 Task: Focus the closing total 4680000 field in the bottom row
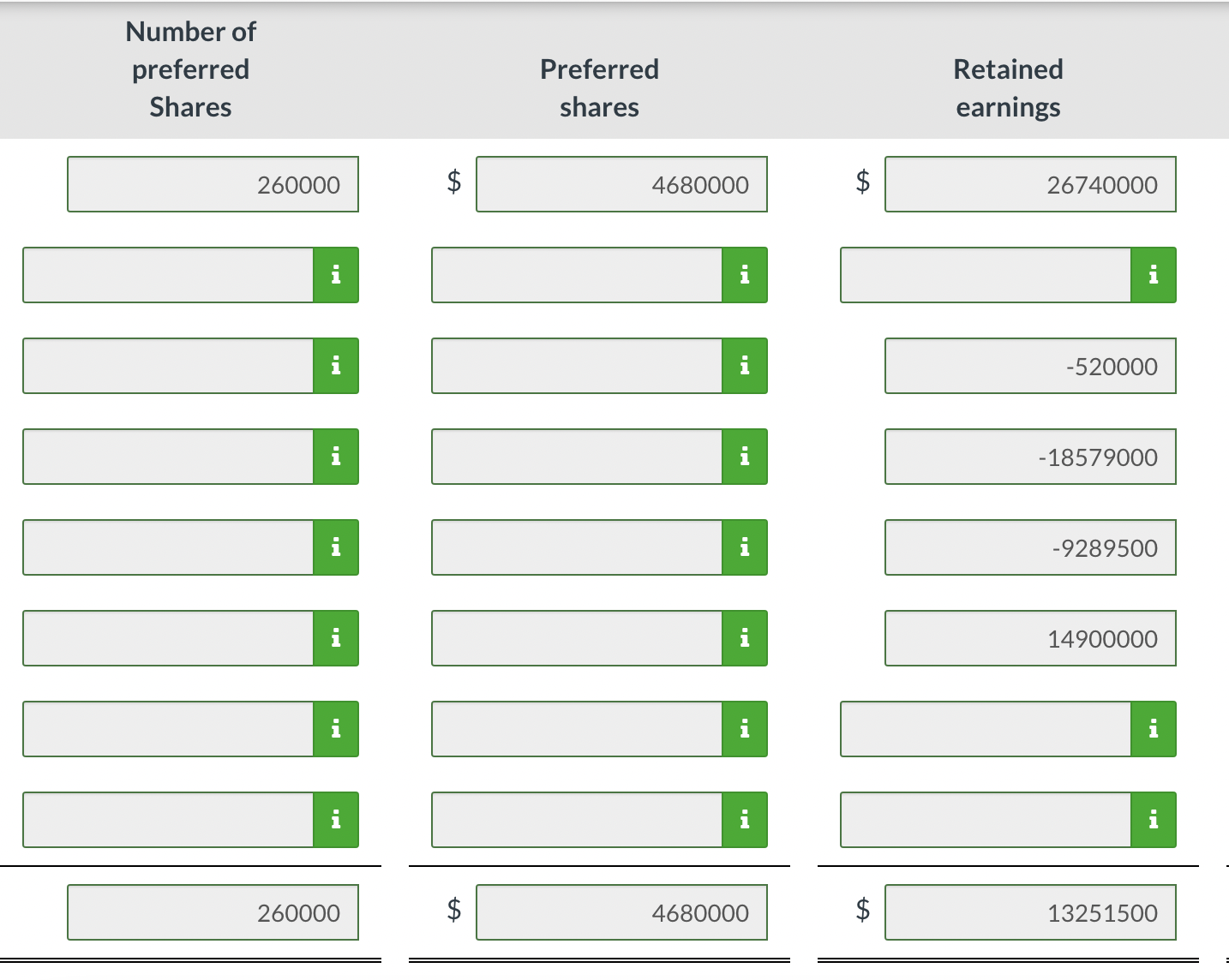point(621,912)
